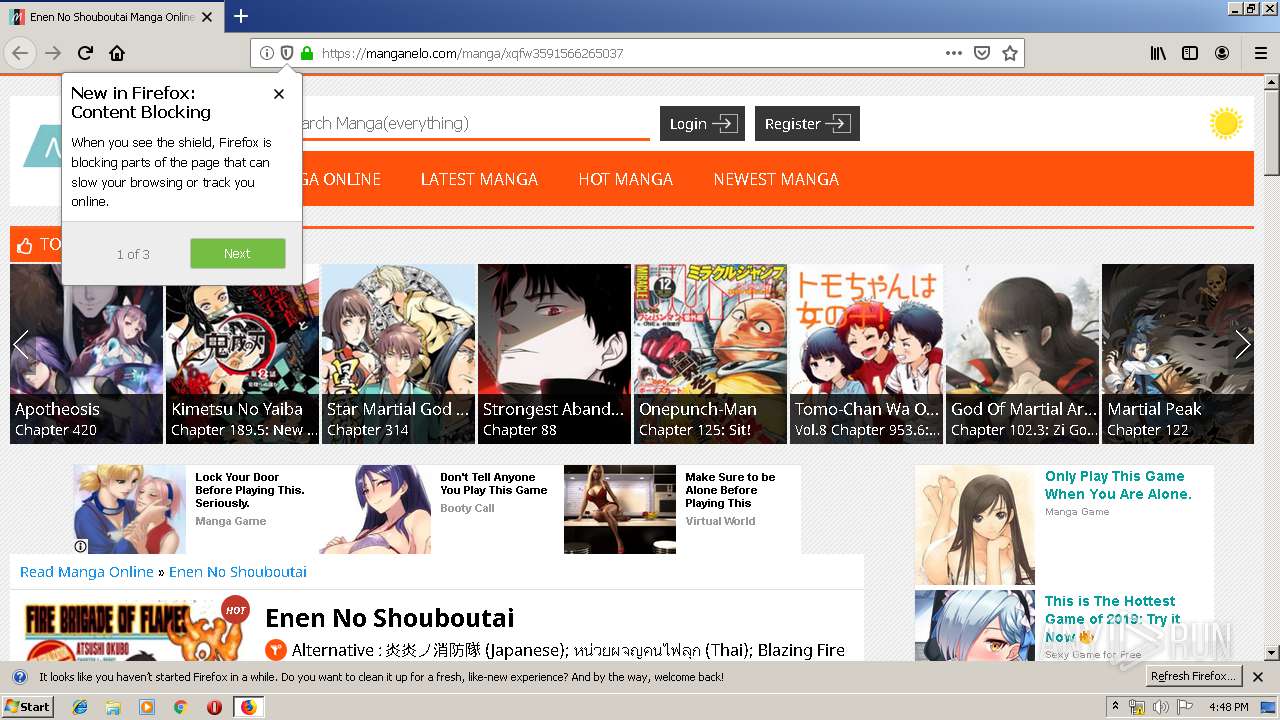Slide manga carousel to the right

[1242, 345]
